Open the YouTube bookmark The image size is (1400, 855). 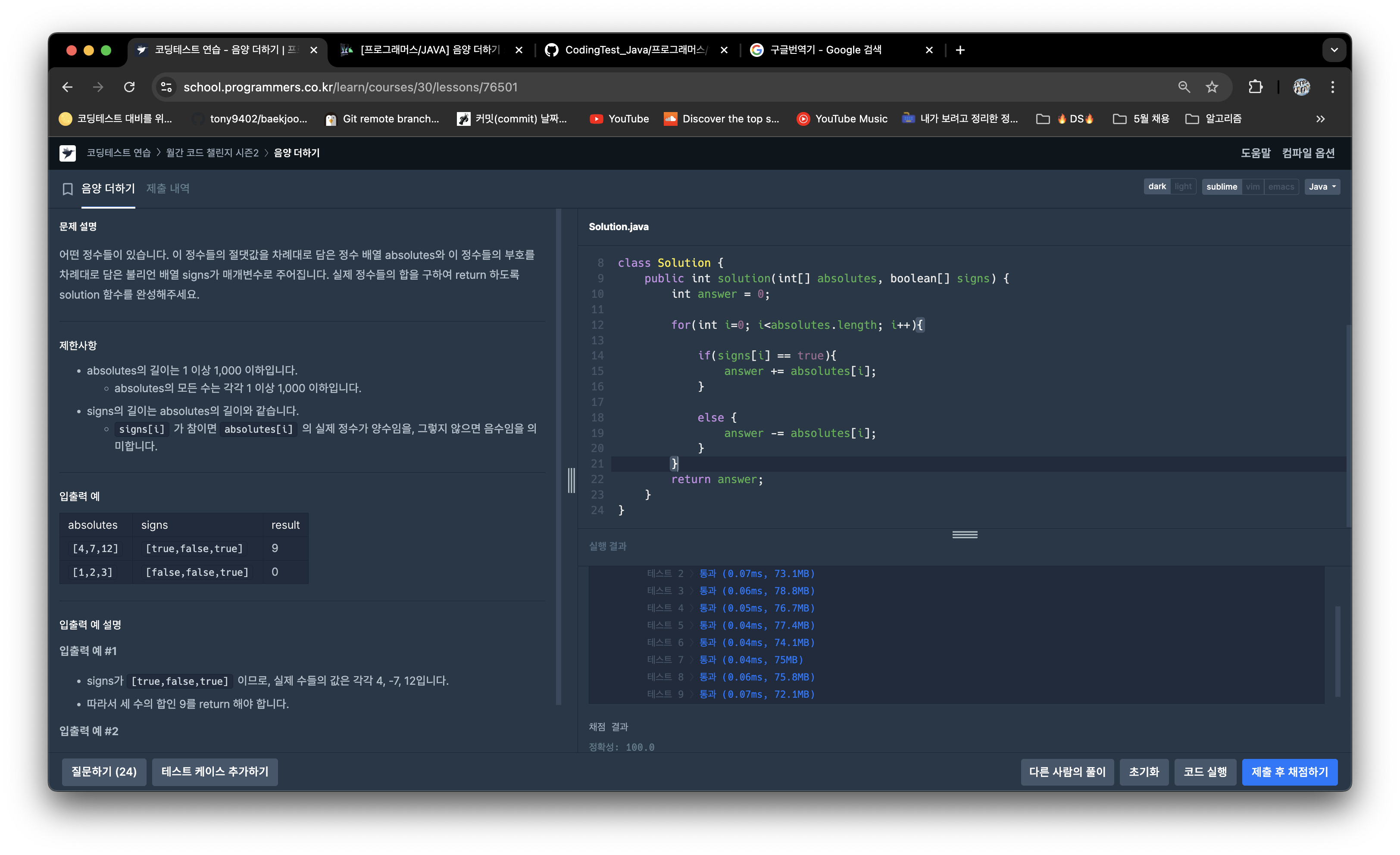coord(619,119)
